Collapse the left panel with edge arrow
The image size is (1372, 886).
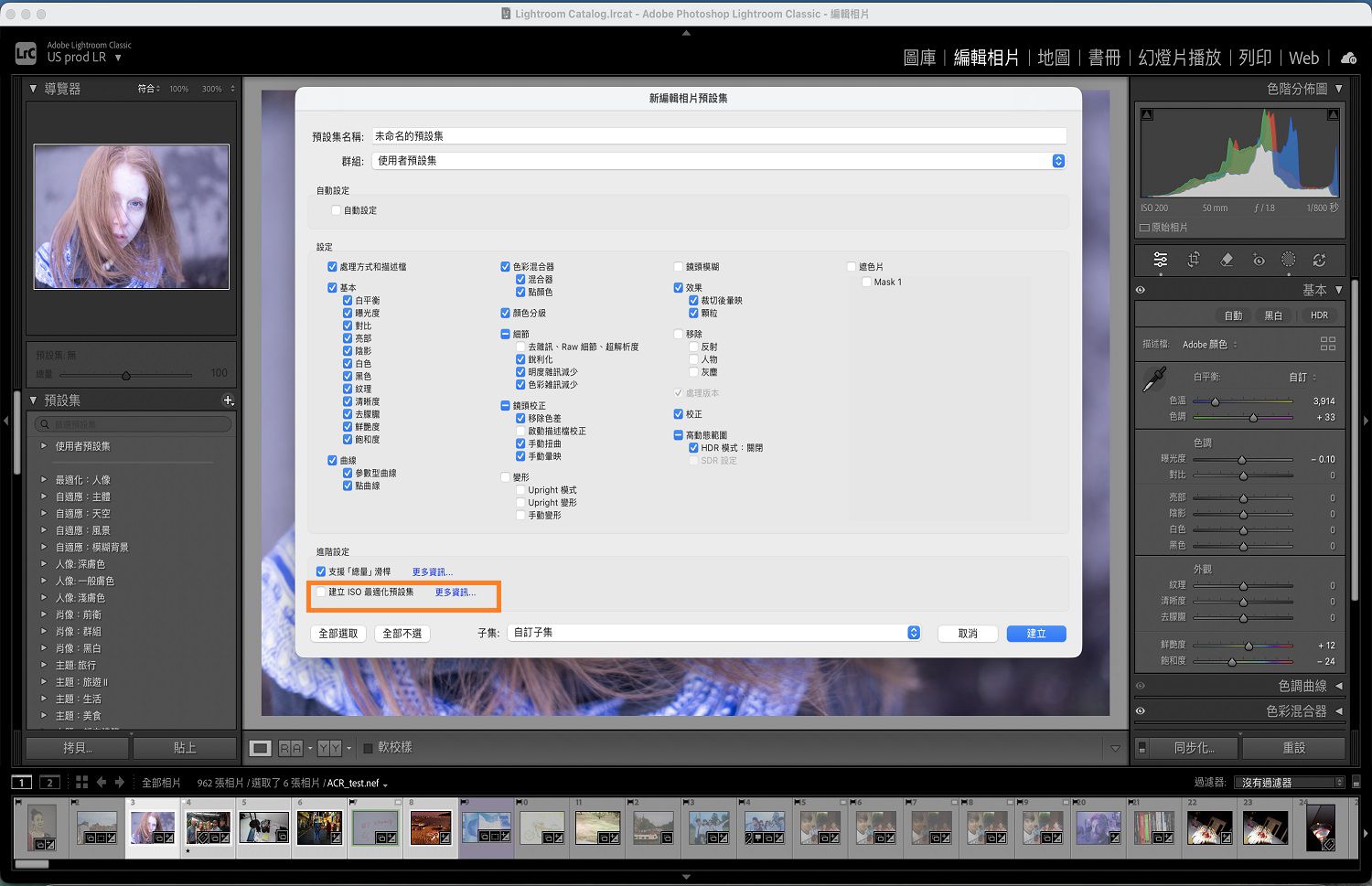point(5,421)
